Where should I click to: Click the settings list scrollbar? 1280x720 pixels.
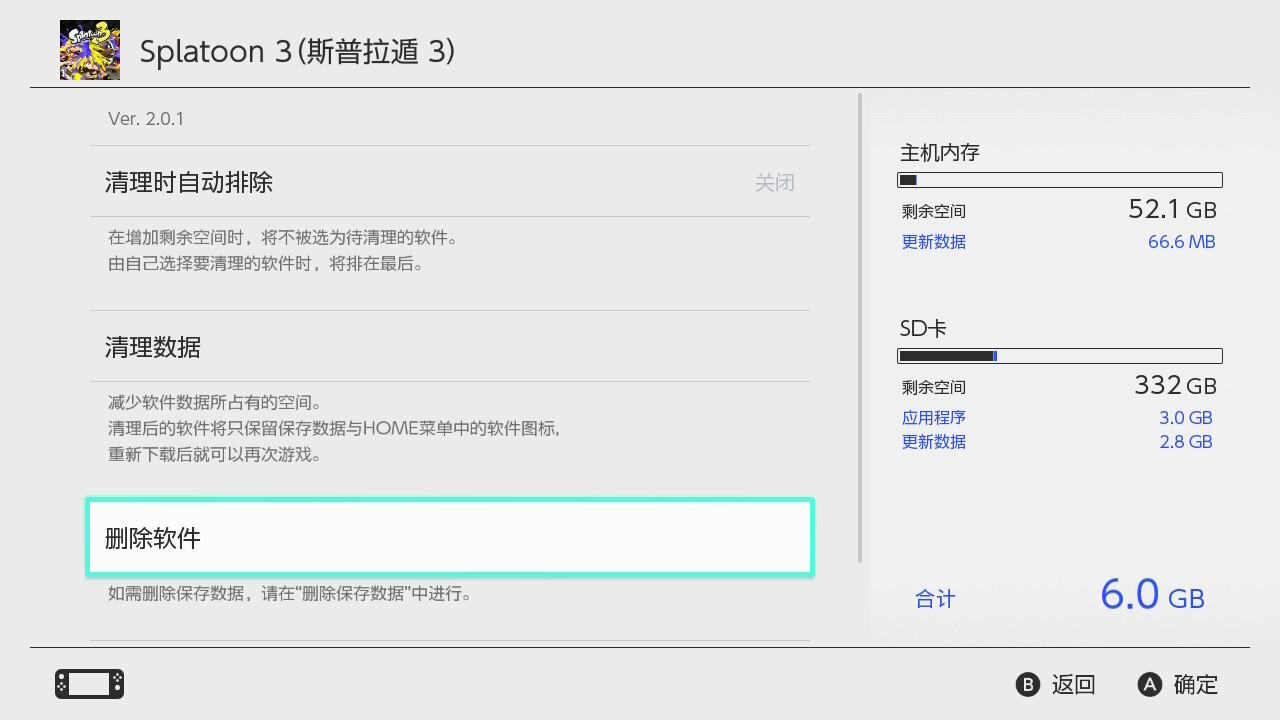860,328
